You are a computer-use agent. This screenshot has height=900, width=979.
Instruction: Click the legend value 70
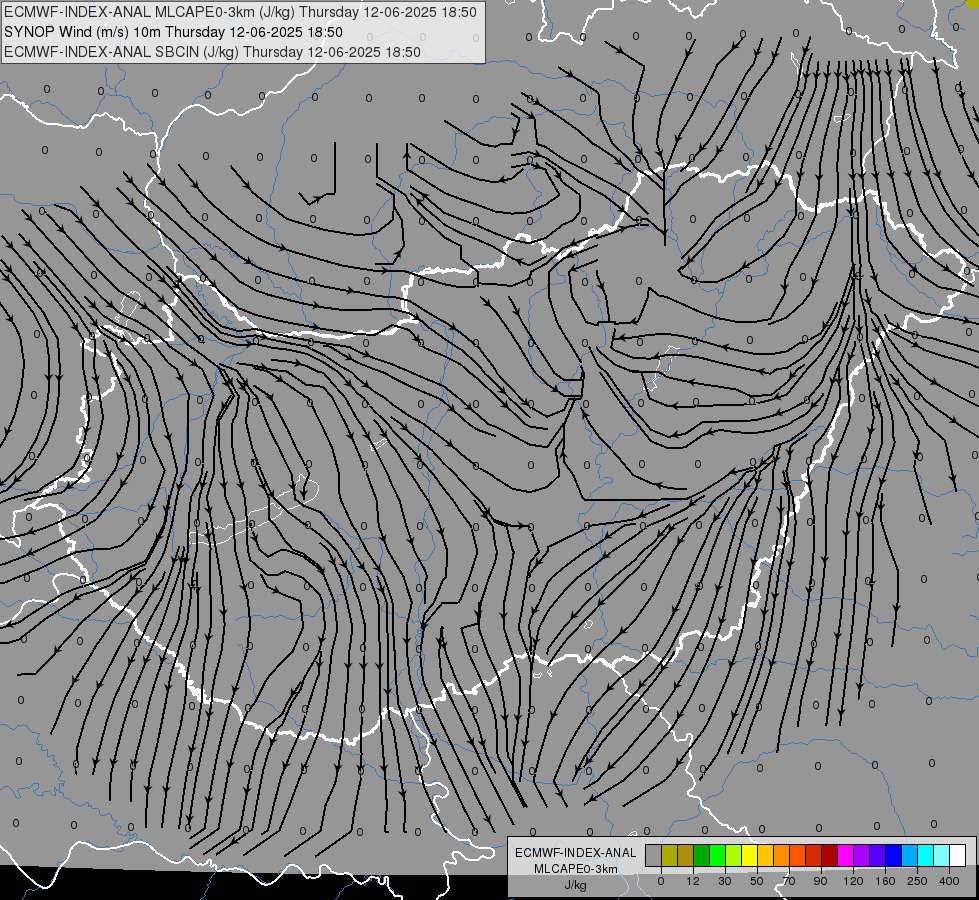tap(789, 881)
